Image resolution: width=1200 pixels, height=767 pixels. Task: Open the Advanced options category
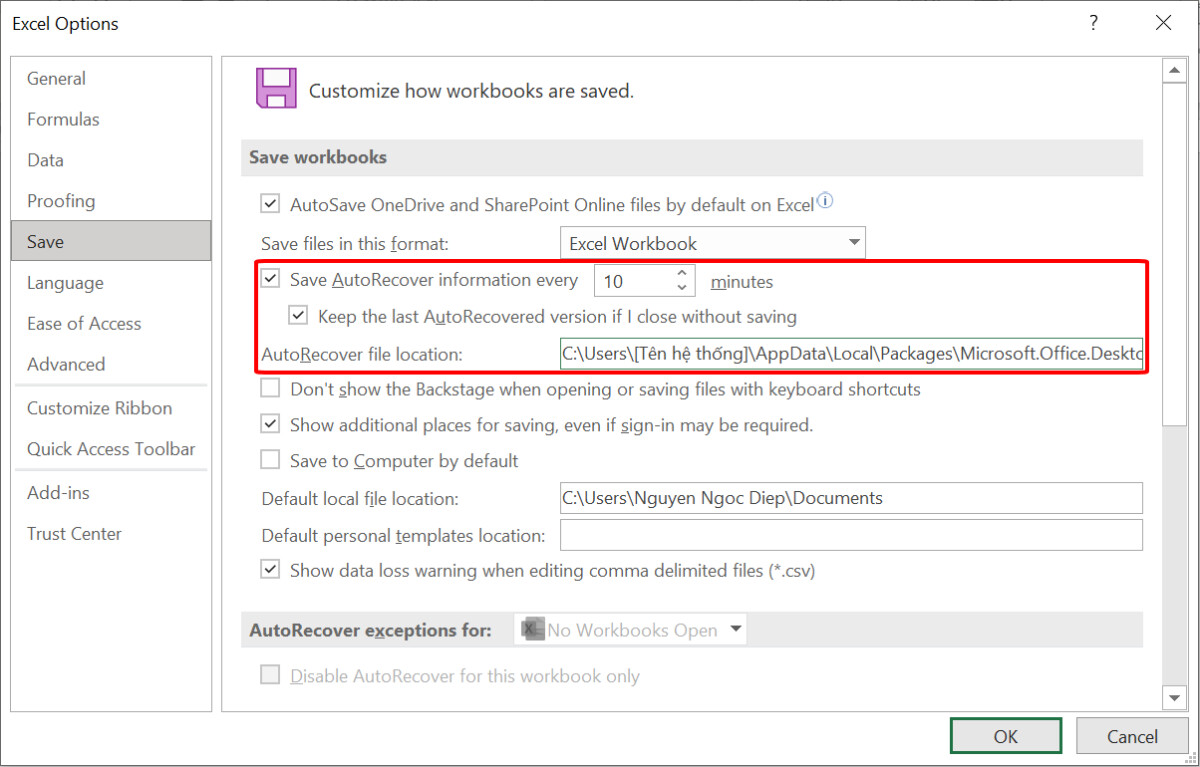[111, 365]
